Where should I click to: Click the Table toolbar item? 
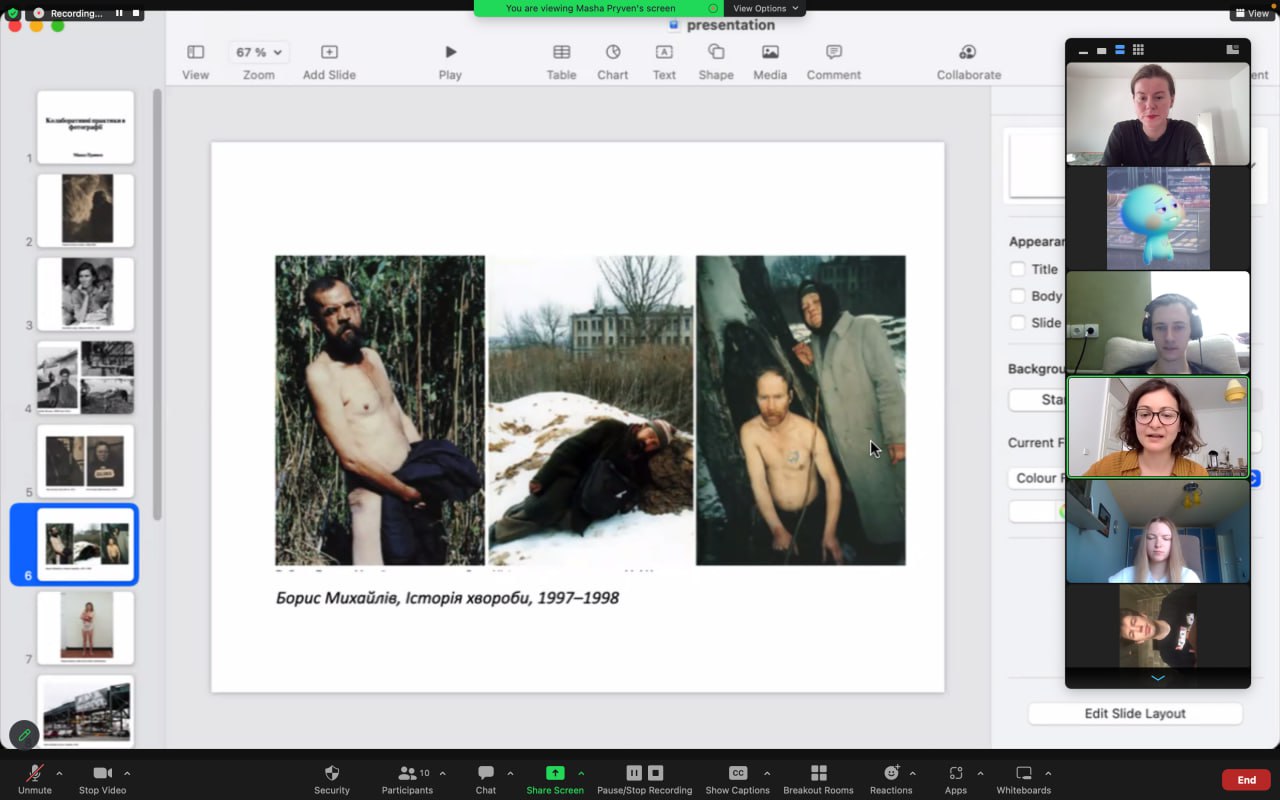point(561,61)
